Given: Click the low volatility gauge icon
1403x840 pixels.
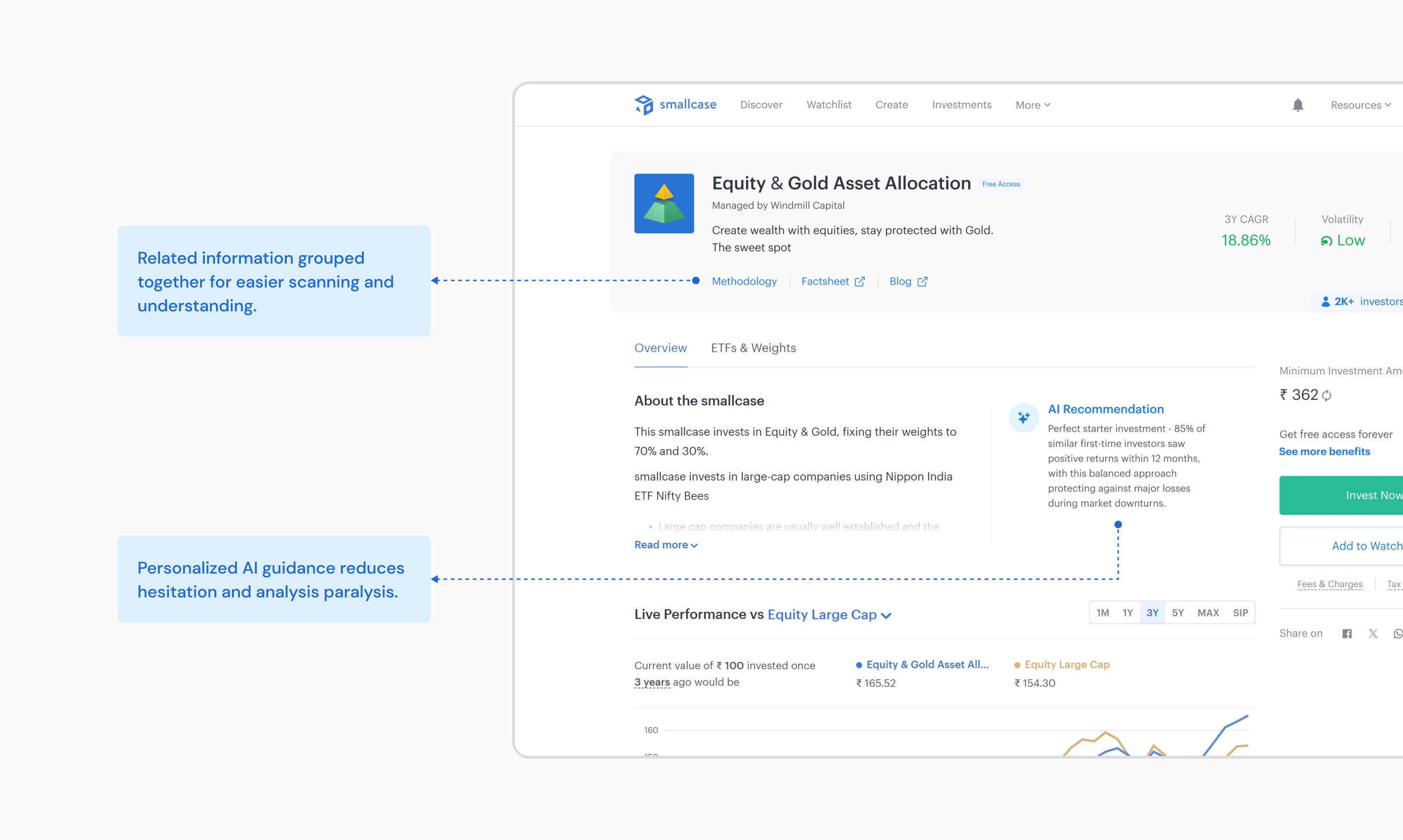Looking at the screenshot, I should pos(1326,241).
